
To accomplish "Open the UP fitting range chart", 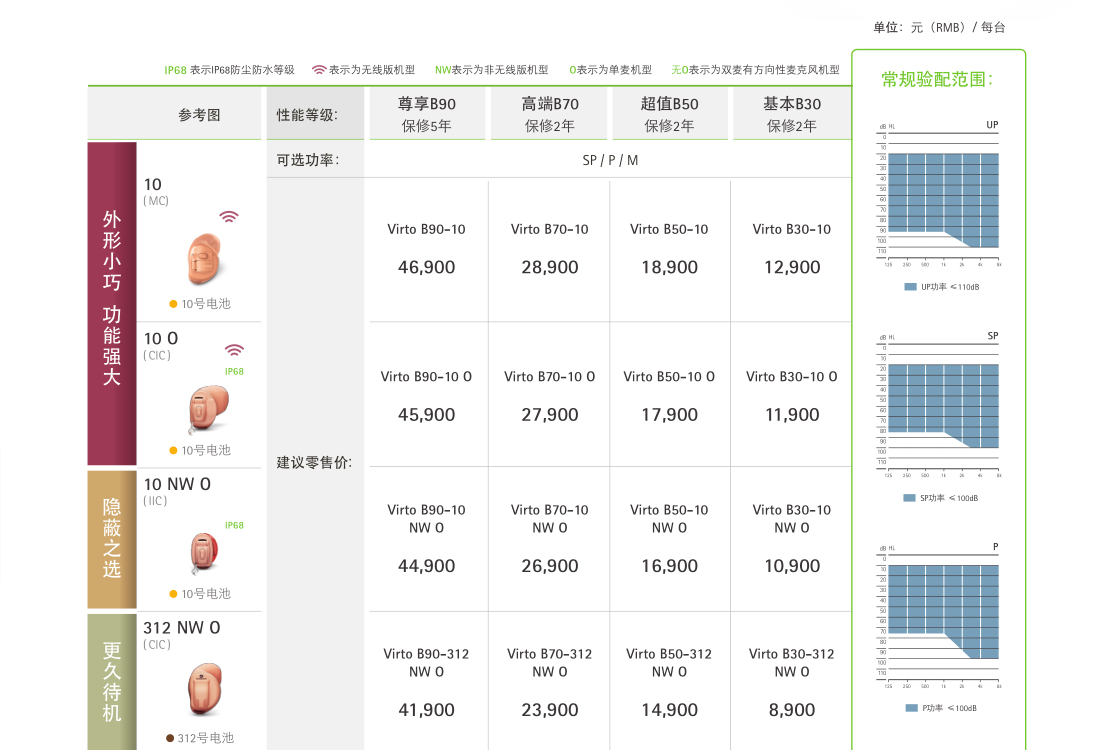I will (938, 194).
